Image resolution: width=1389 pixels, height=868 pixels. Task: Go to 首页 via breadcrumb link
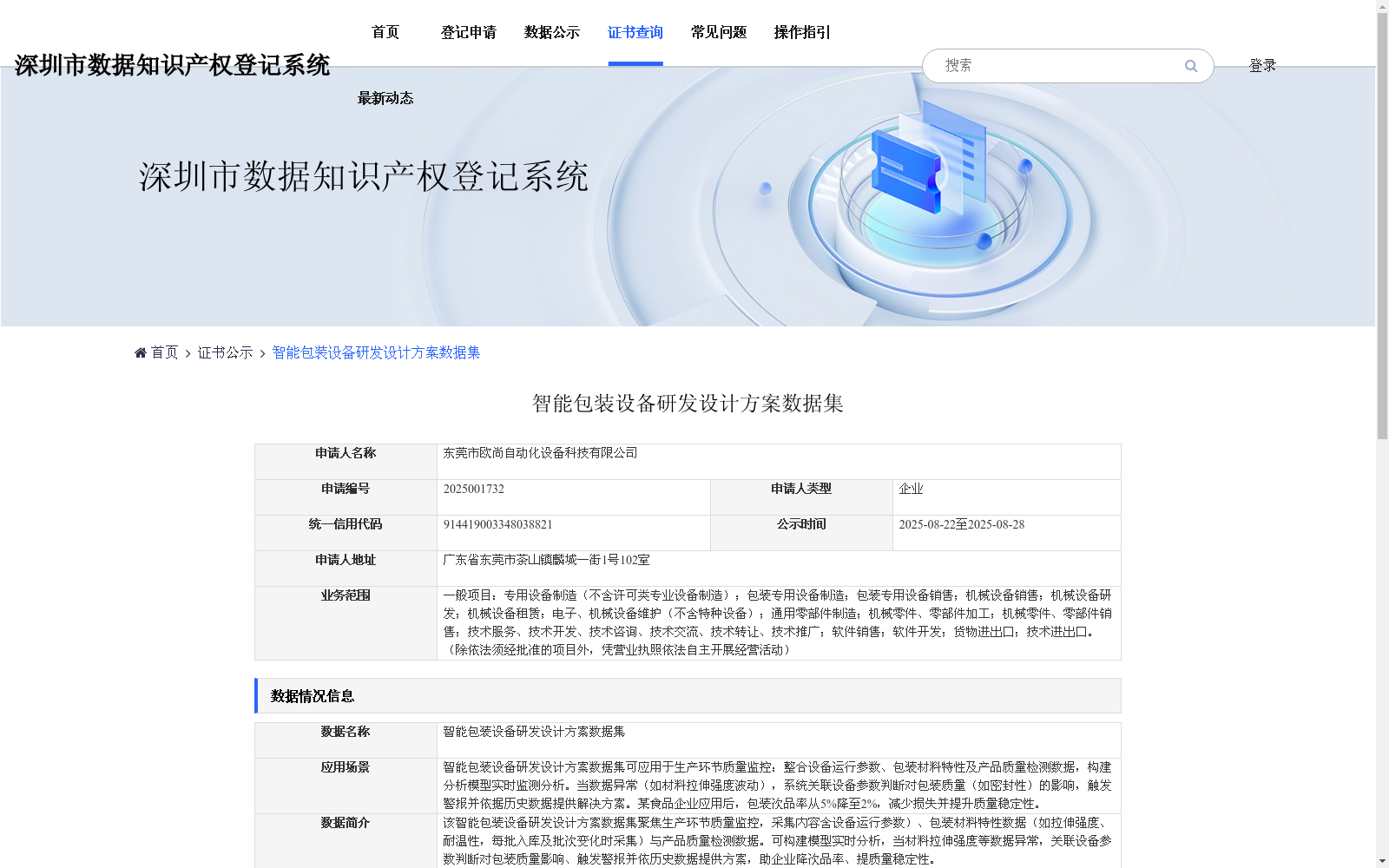164,352
